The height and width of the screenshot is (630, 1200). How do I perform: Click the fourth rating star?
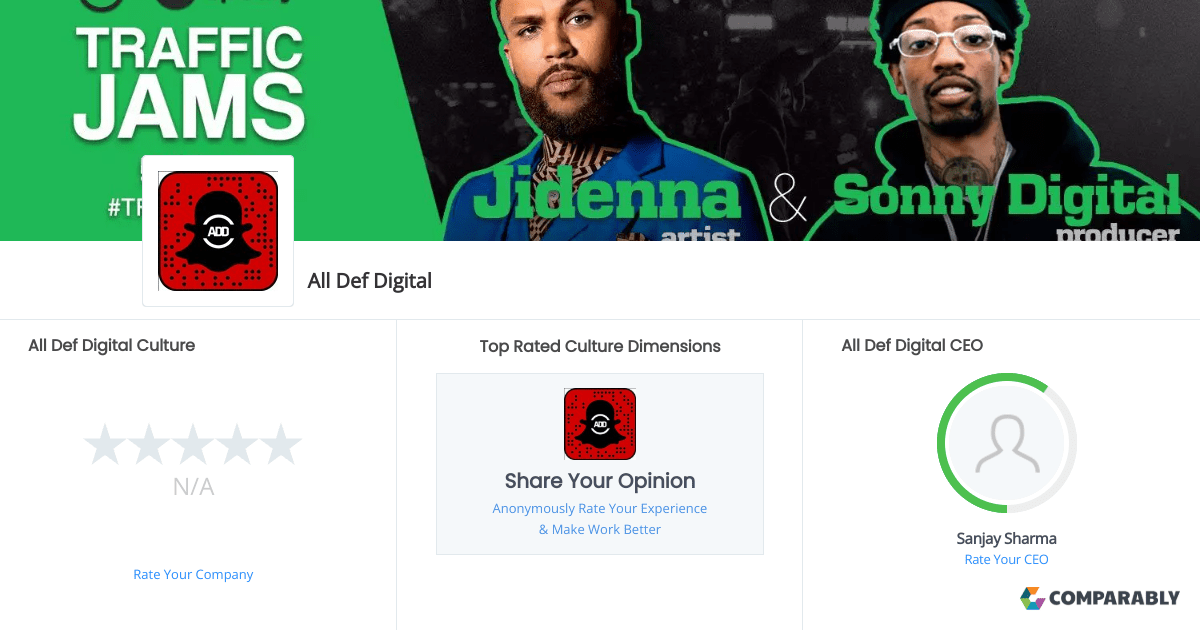click(237, 445)
